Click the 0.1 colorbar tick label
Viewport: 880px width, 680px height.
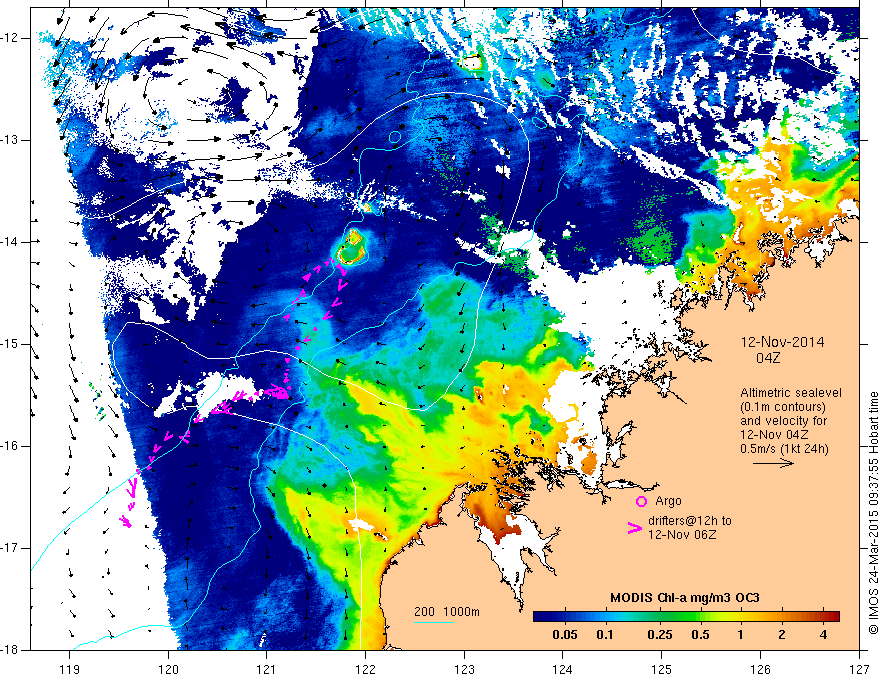point(605,635)
